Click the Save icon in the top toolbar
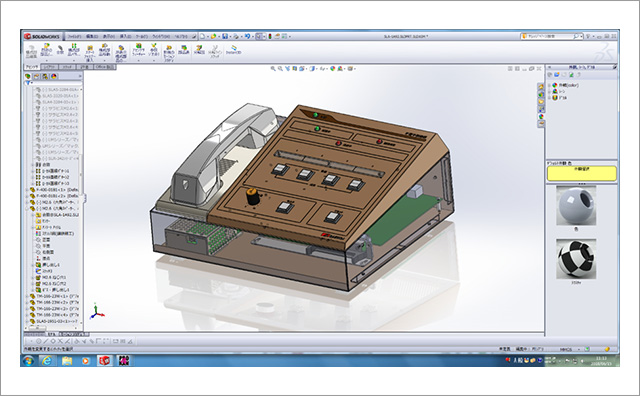This screenshot has height=396, width=640. 225,36
